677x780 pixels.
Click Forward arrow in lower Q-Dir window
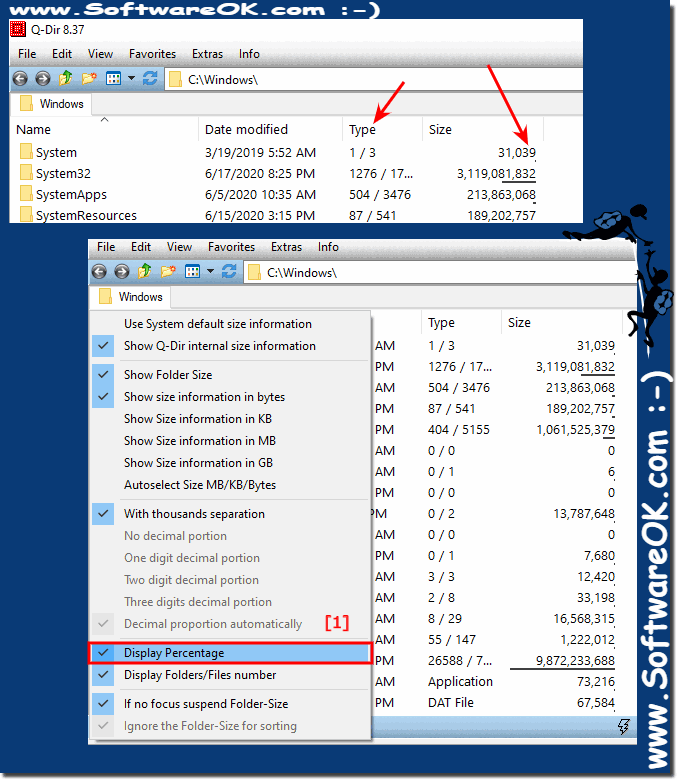(x=122, y=272)
